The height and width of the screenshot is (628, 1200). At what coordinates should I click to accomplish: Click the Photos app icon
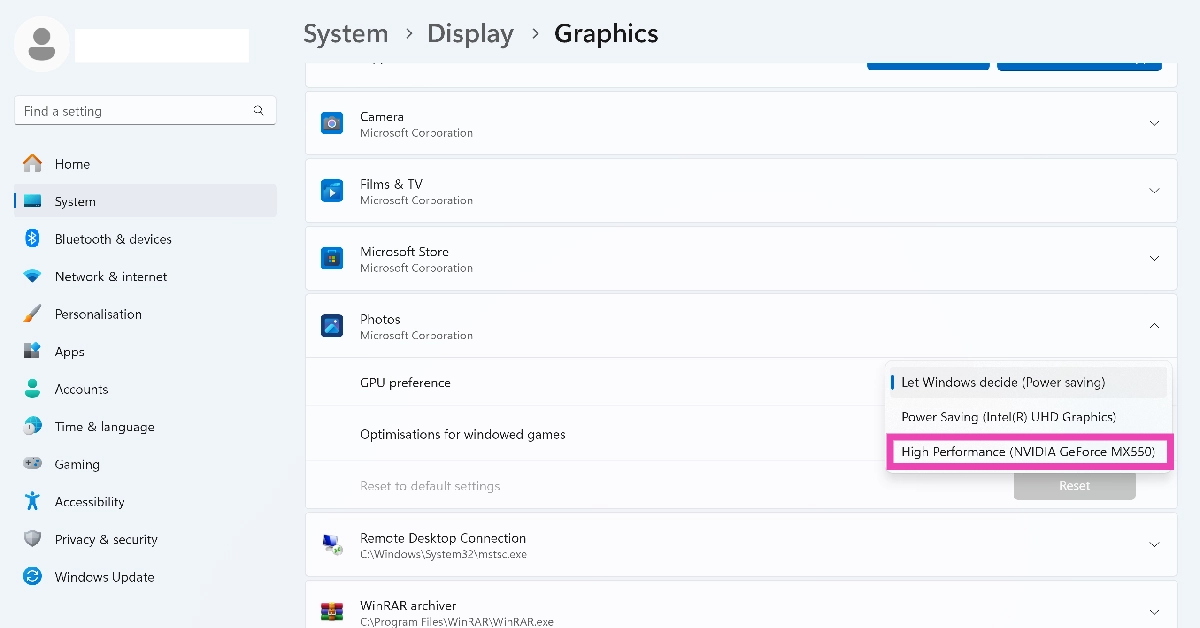[331, 326]
